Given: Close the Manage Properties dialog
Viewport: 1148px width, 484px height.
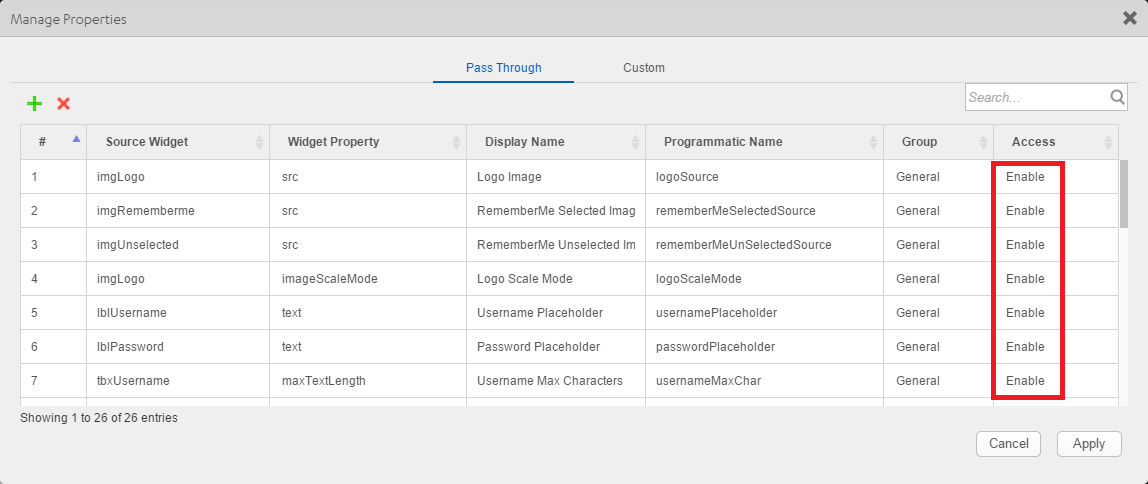Looking at the screenshot, I should click(1130, 18).
